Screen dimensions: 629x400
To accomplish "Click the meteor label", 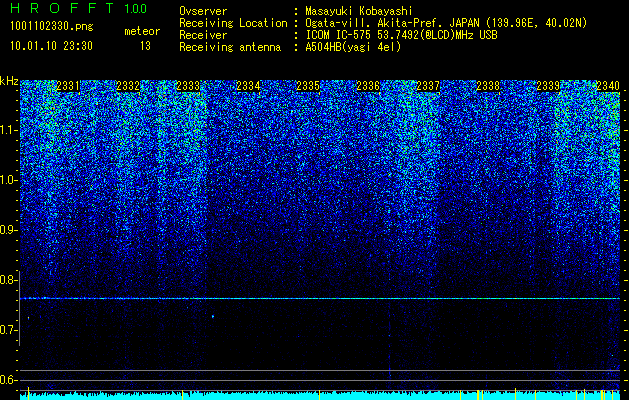I will pos(142,31).
